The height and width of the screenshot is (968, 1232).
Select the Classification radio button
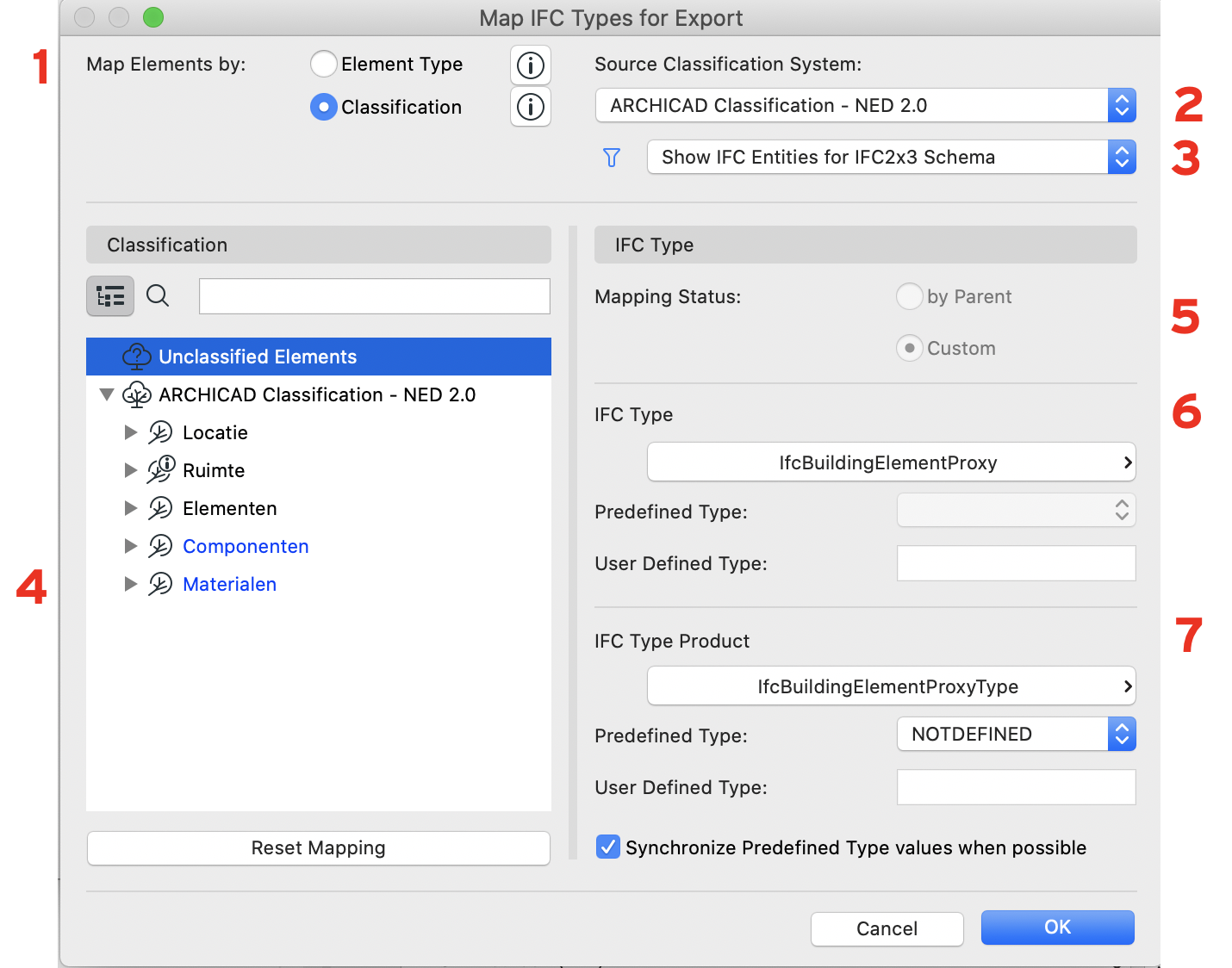(324, 107)
